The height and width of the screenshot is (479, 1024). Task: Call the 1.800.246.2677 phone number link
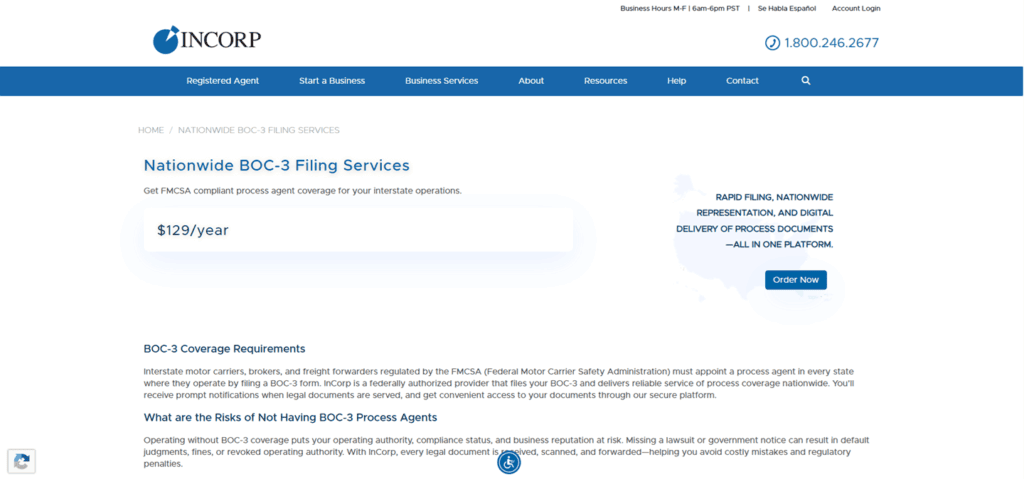click(x=831, y=43)
